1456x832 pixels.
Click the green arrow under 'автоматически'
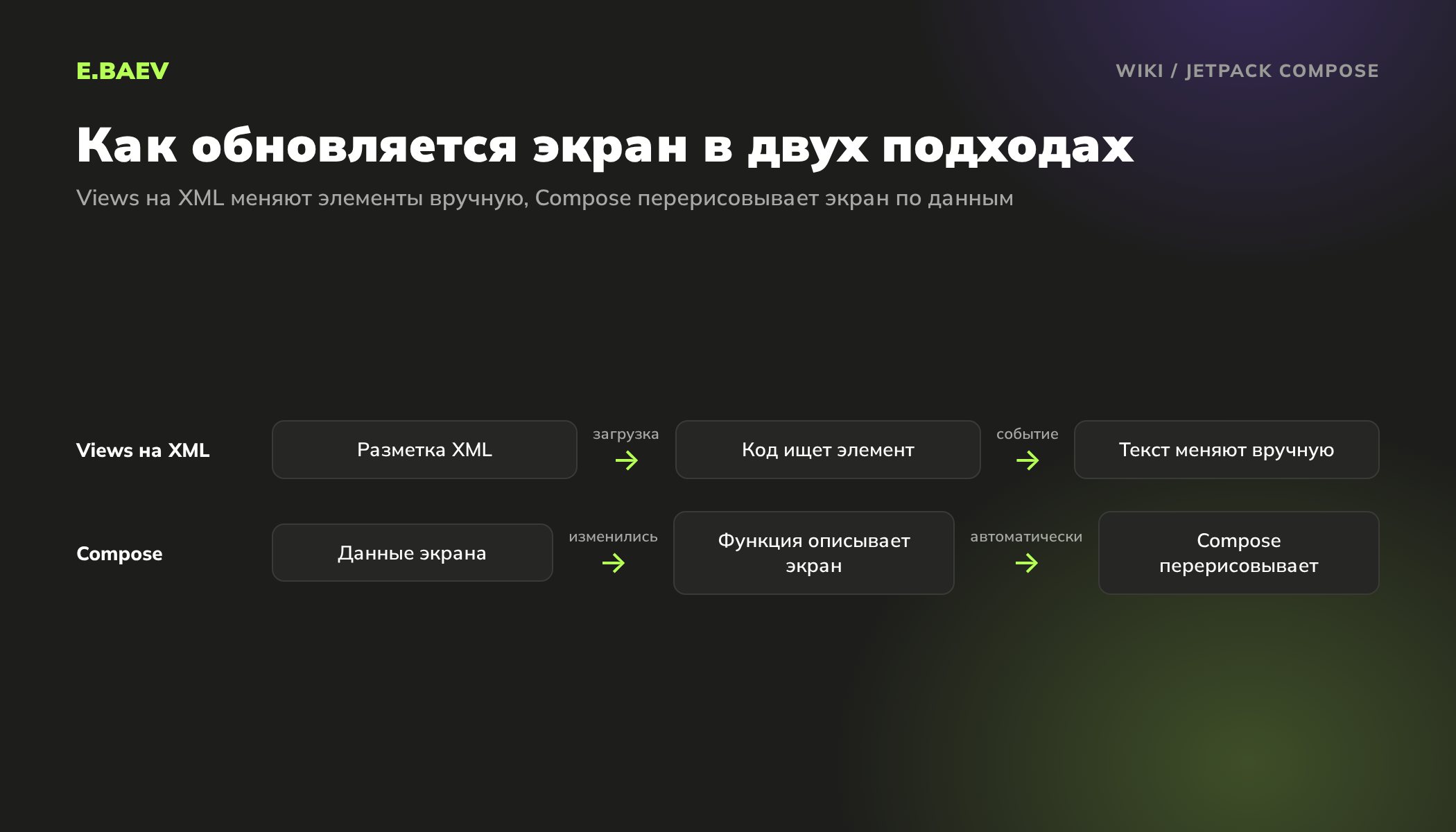pyautogui.click(x=1027, y=563)
